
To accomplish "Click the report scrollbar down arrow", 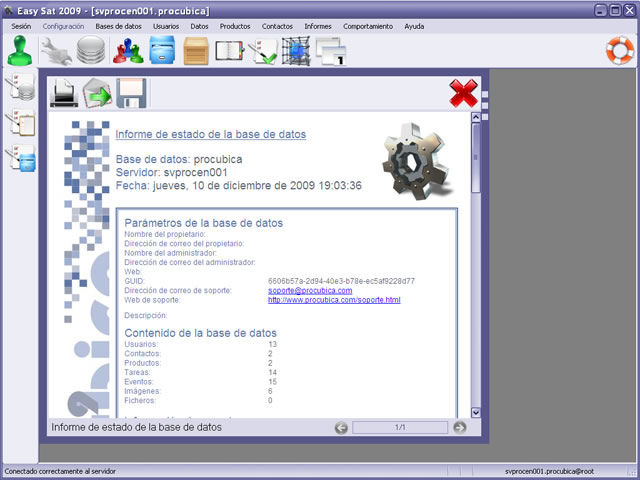I will click(476, 412).
